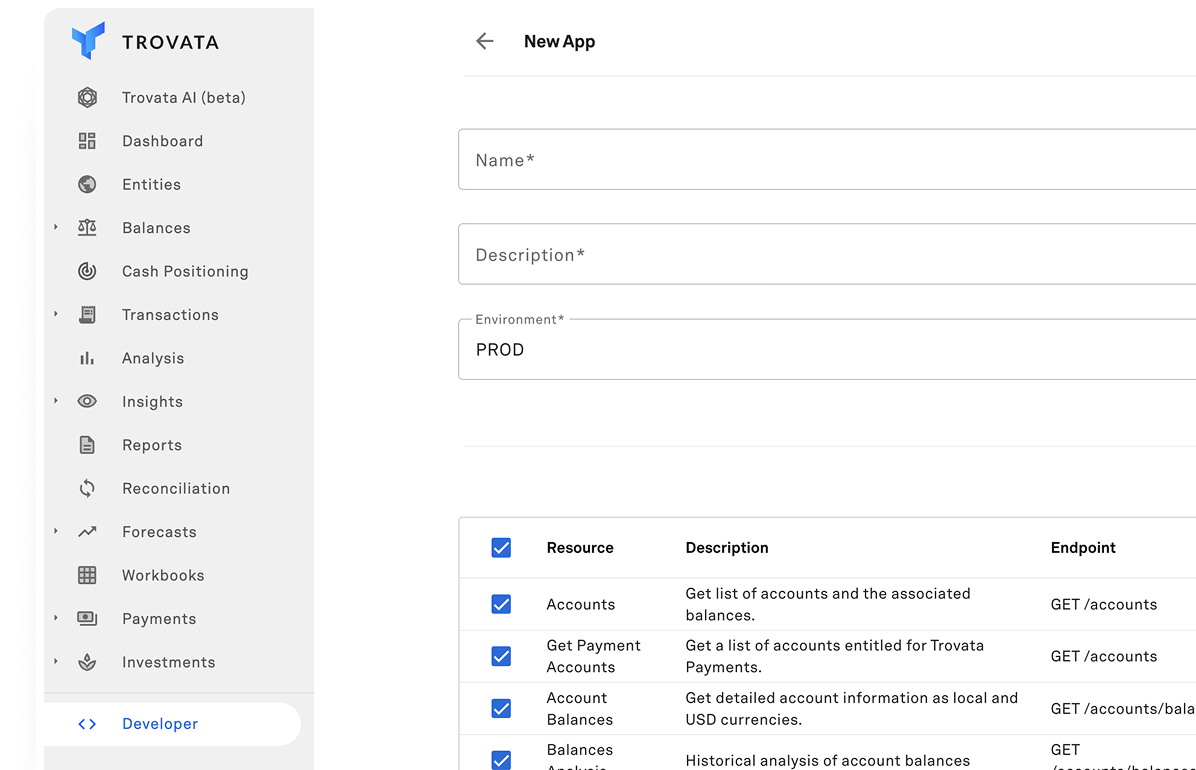Image resolution: width=1196 pixels, height=770 pixels.
Task: Open the Workbooks grid icon
Action: 87,575
